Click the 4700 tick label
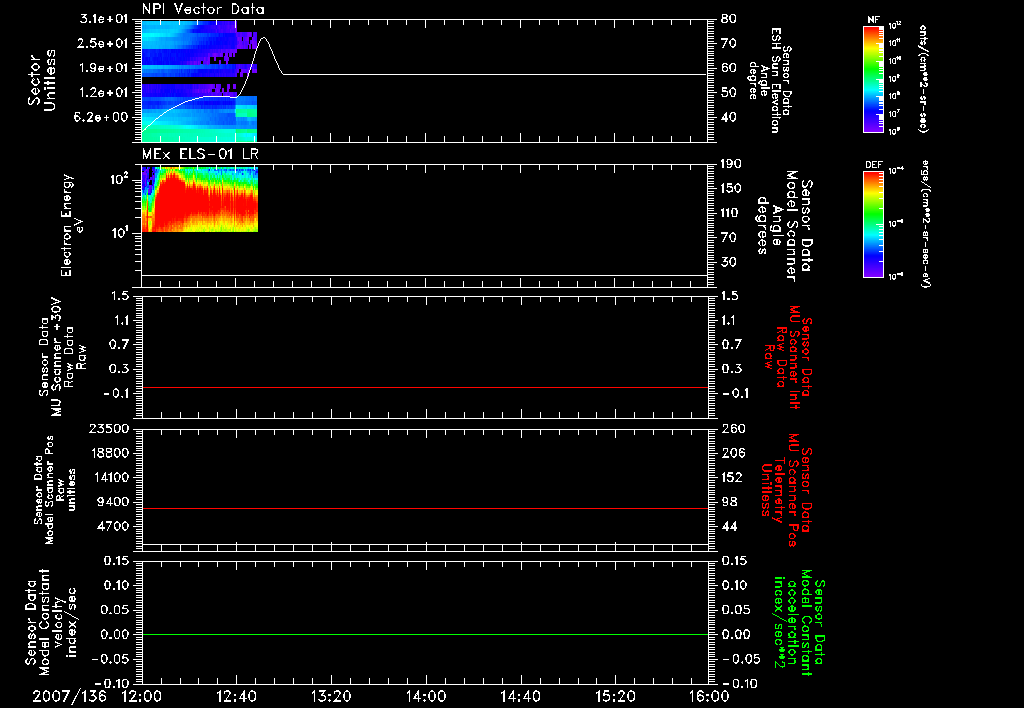The image size is (1024, 708). [x=114, y=526]
